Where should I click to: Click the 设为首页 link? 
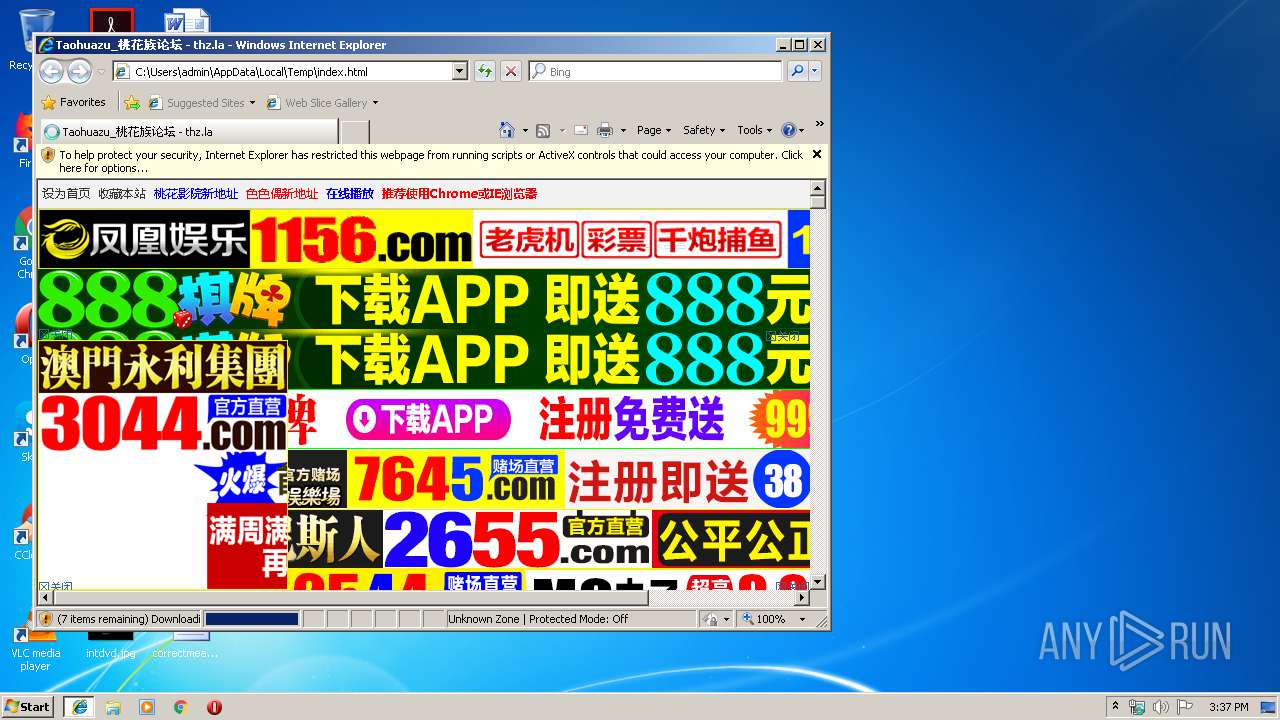pyautogui.click(x=66, y=193)
